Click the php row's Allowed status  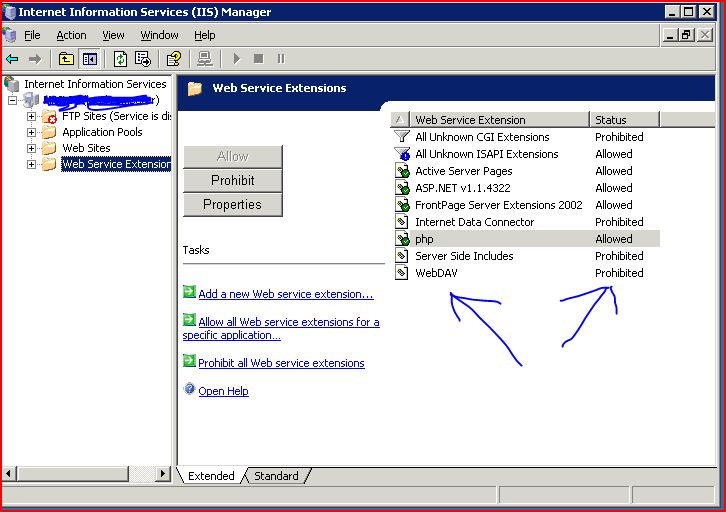click(x=614, y=239)
